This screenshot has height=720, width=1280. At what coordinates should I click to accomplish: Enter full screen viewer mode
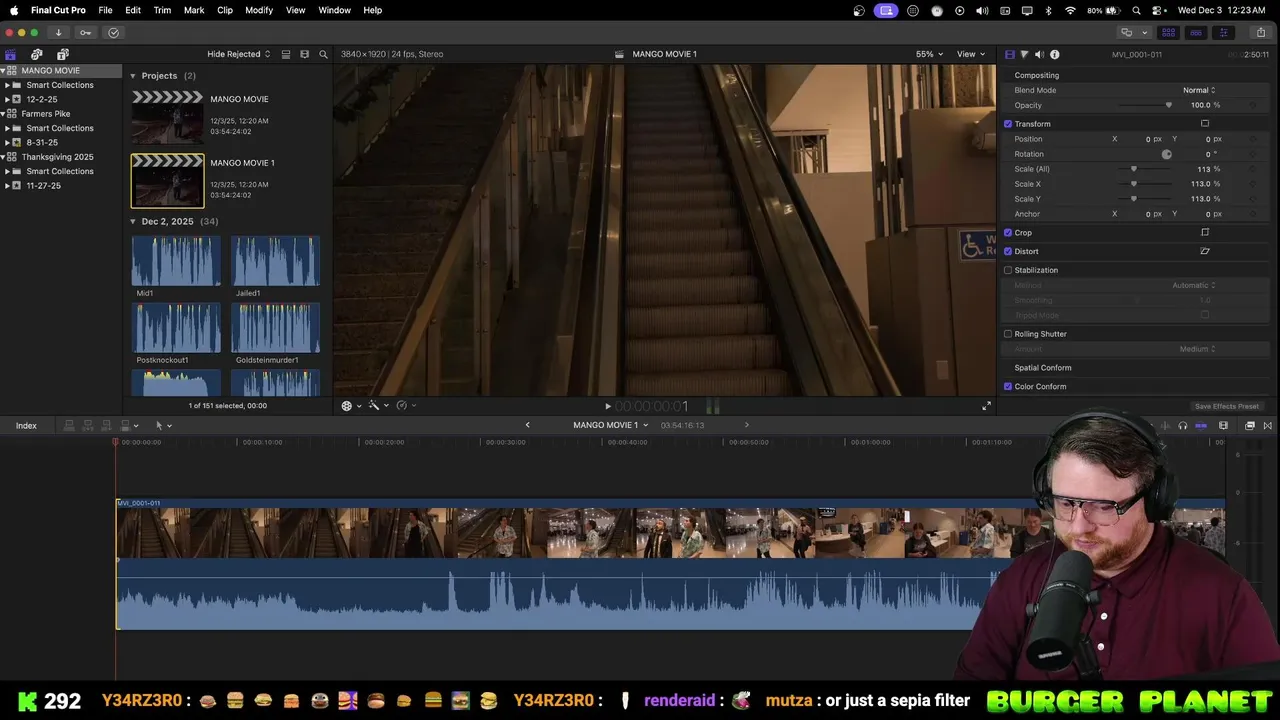[x=986, y=406]
